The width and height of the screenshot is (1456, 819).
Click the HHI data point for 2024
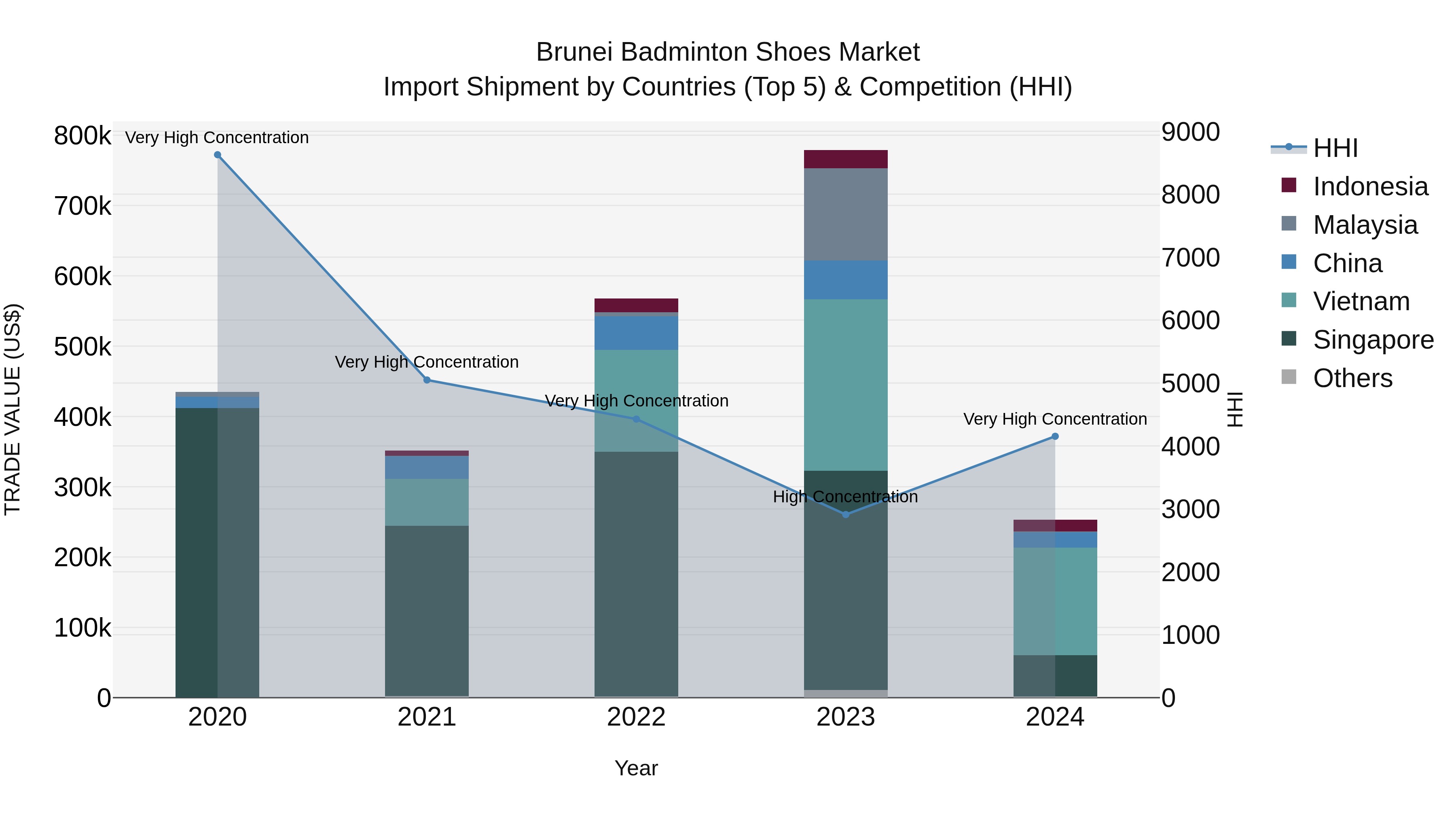[1055, 436]
